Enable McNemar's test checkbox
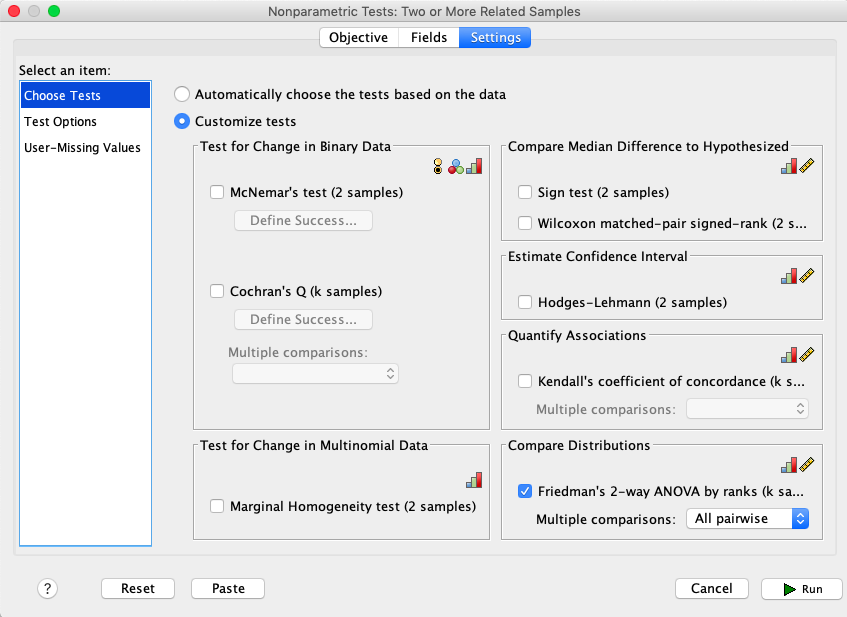Screen dimensions: 847x617 click(217, 192)
